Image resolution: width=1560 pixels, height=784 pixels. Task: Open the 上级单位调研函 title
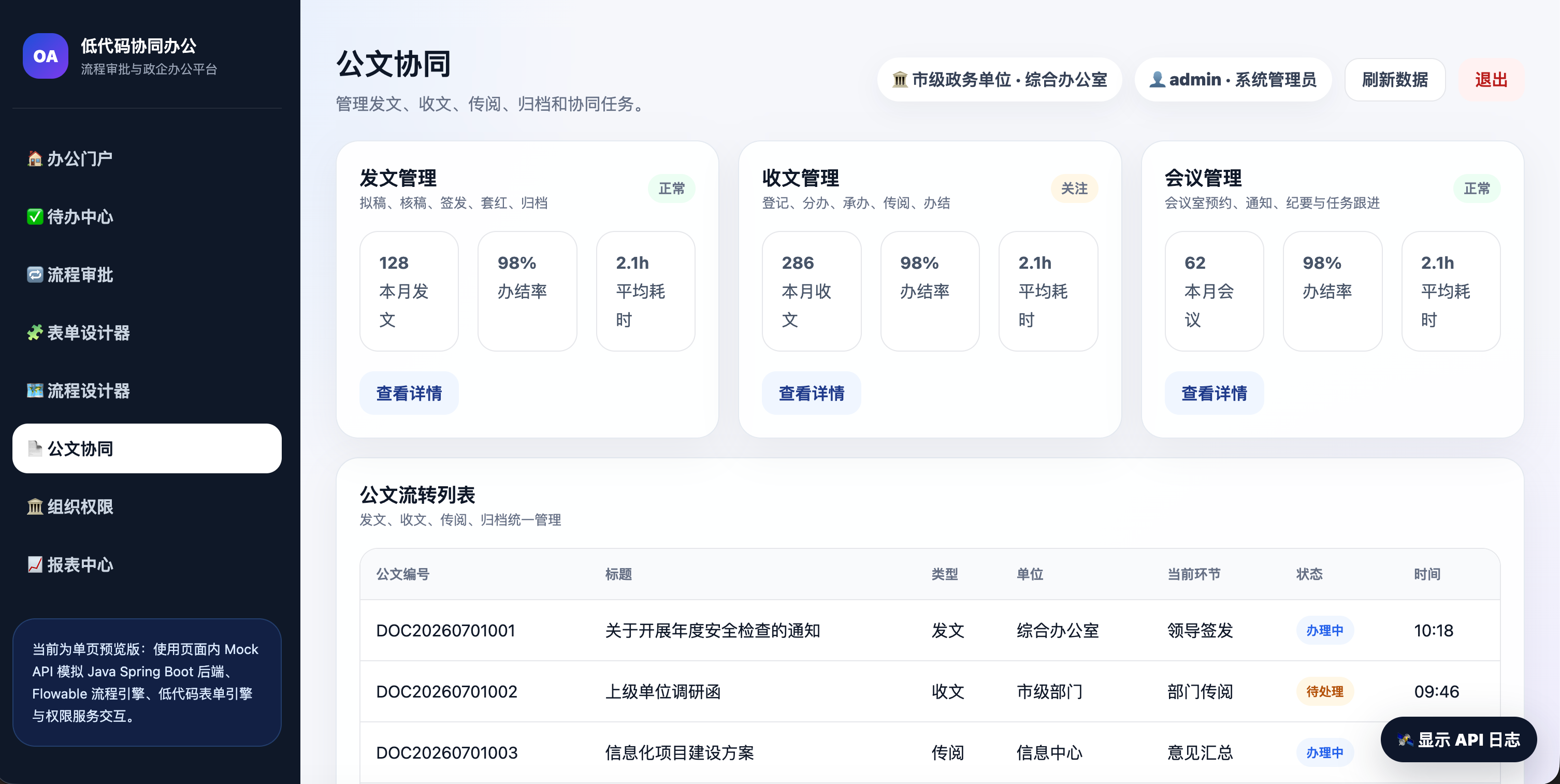tap(662, 691)
